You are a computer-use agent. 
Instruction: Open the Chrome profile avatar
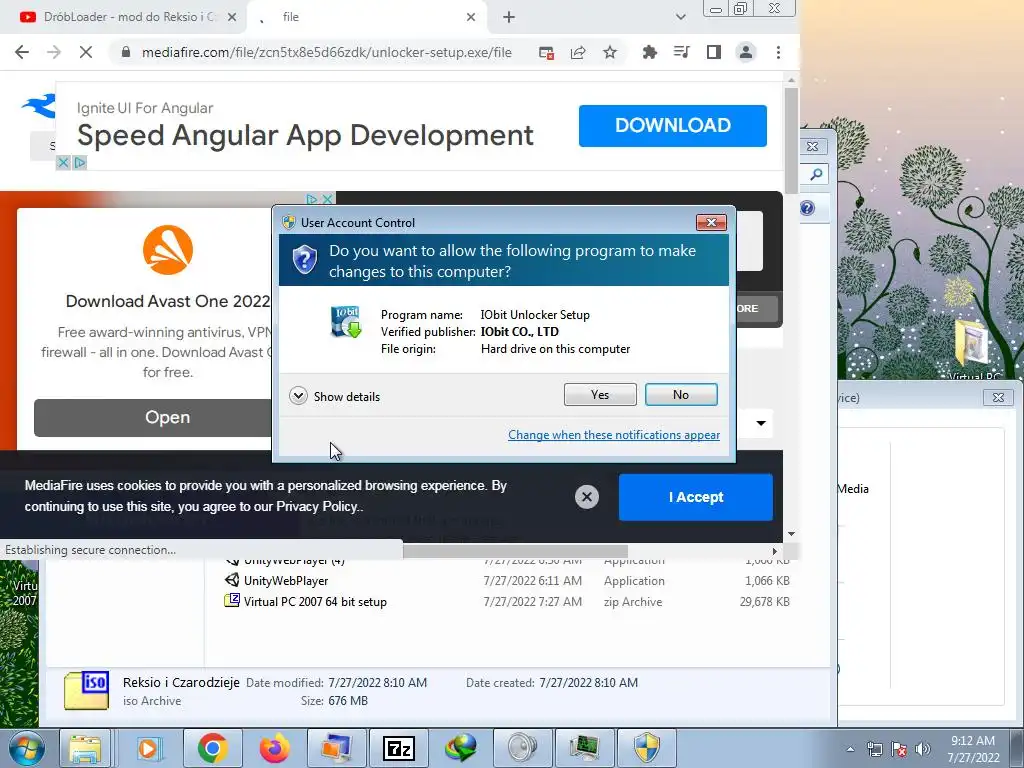click(745, 52)
